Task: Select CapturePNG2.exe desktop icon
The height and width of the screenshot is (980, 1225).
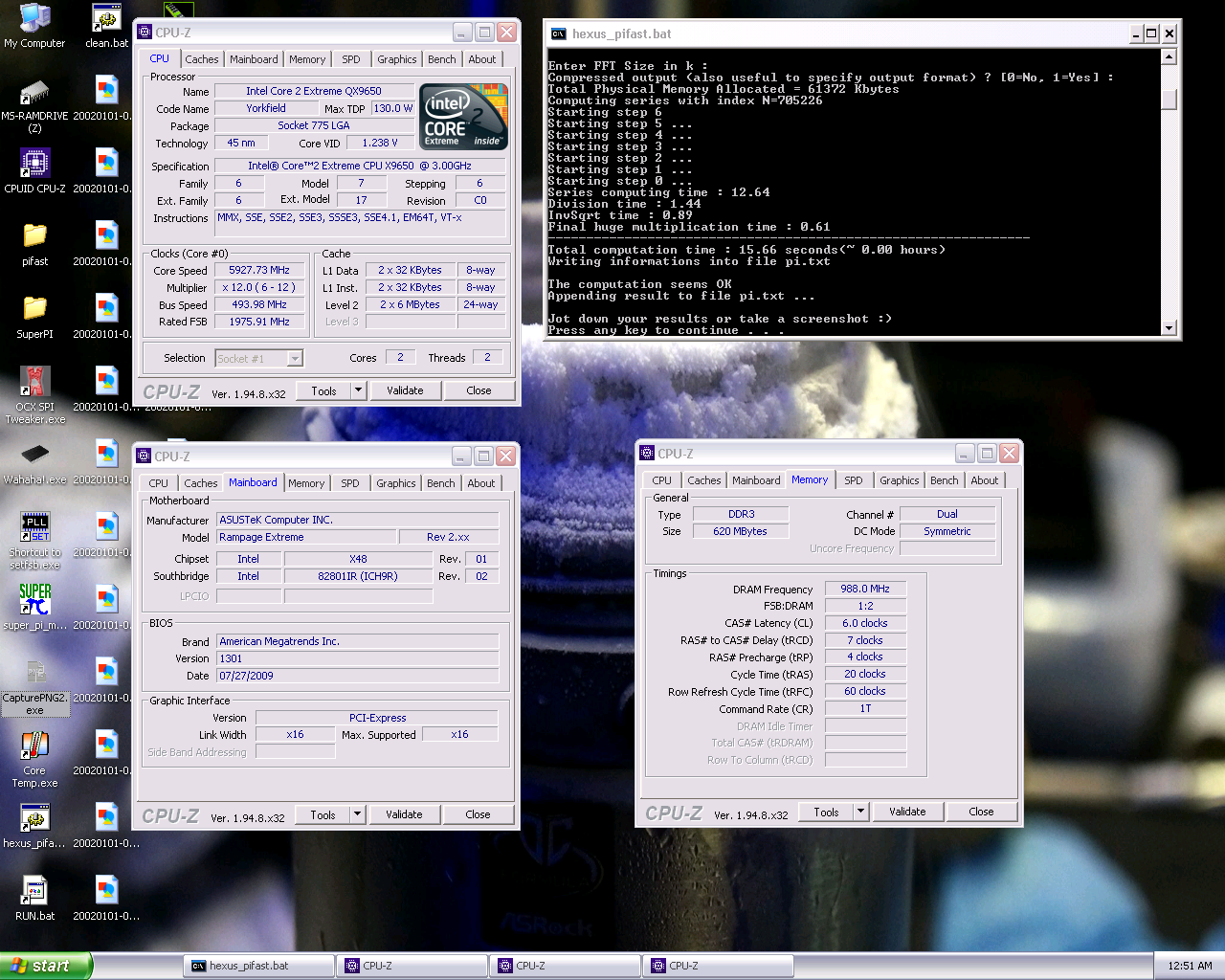Action: pos(34,686)
